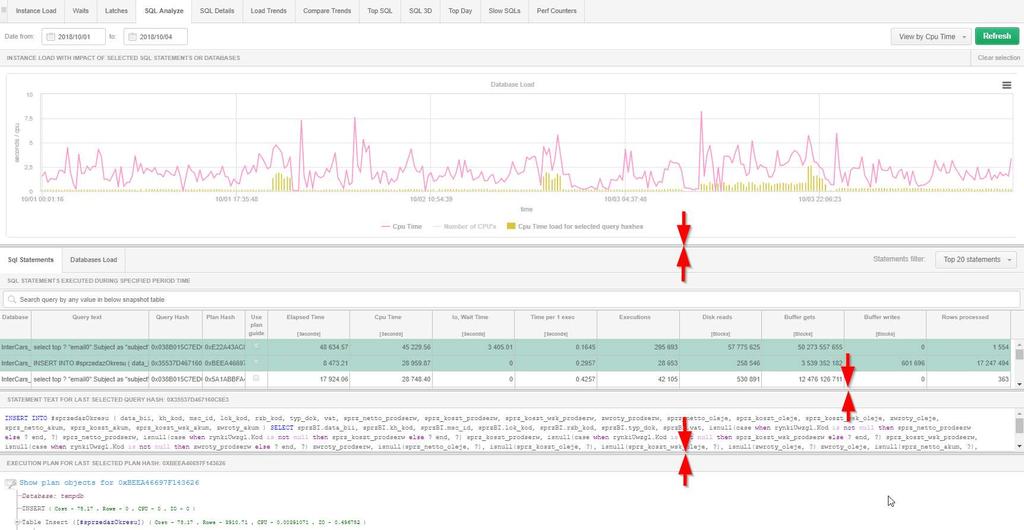Click query hash 0x35537D467160 cell
The image size is (1024, 530).
click(176, 362)
